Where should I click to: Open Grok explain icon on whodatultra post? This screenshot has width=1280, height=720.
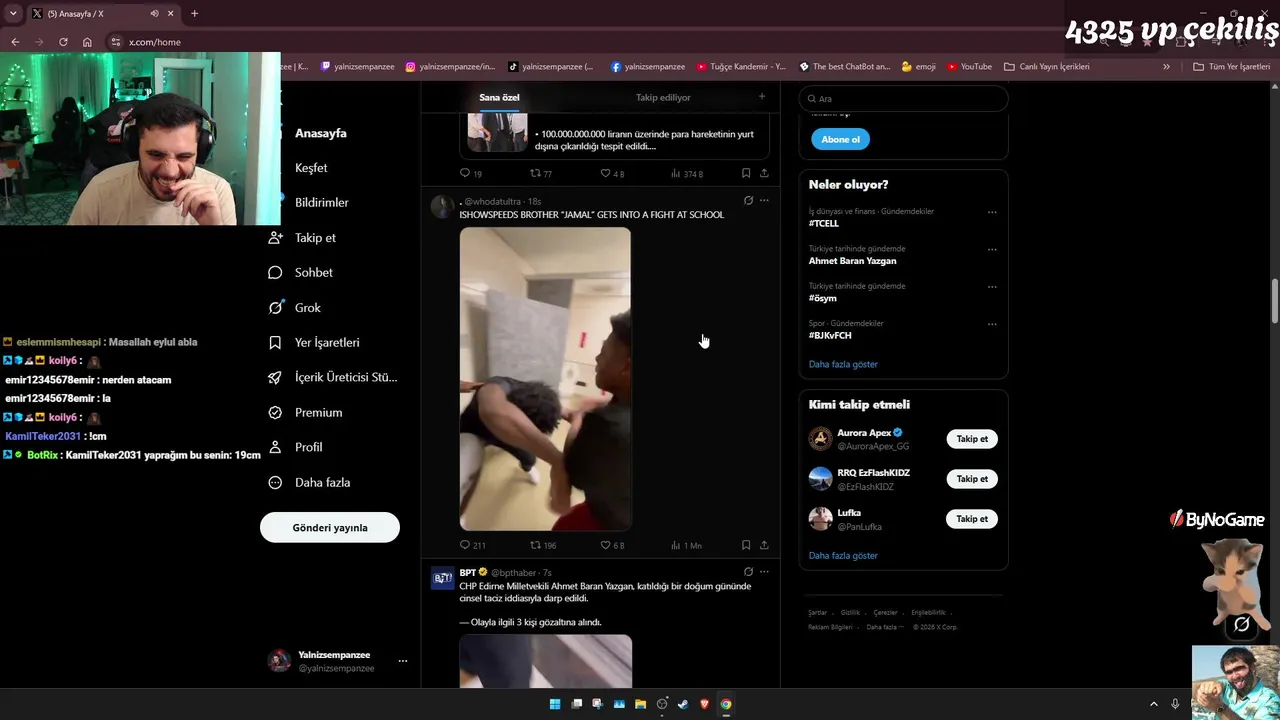pos(748,201)
